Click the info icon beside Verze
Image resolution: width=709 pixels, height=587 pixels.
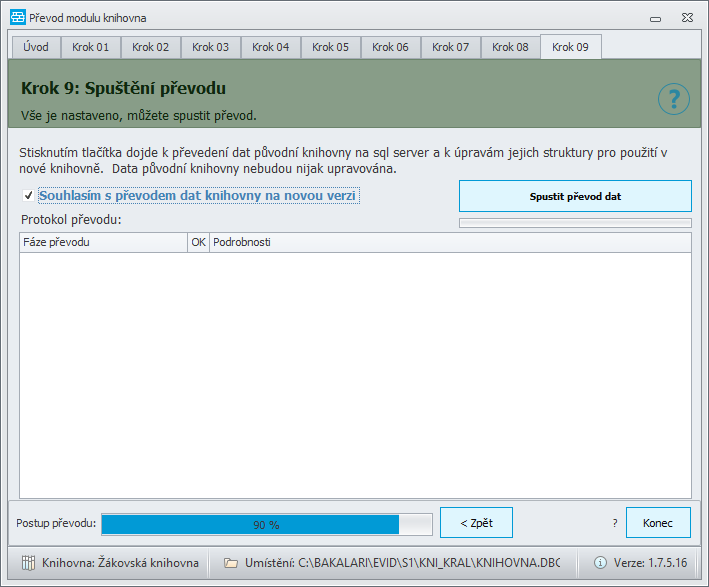(x=600, y=563)
